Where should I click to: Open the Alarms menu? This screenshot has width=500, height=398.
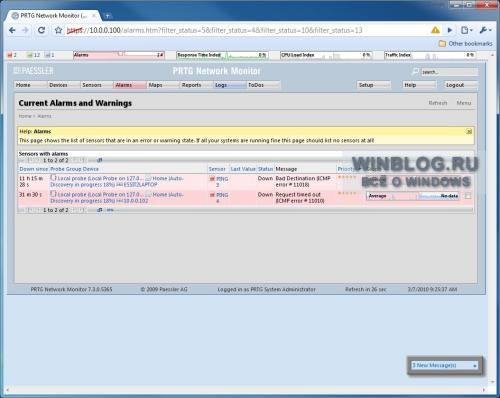pyautogui.click(x=130, y=85)
